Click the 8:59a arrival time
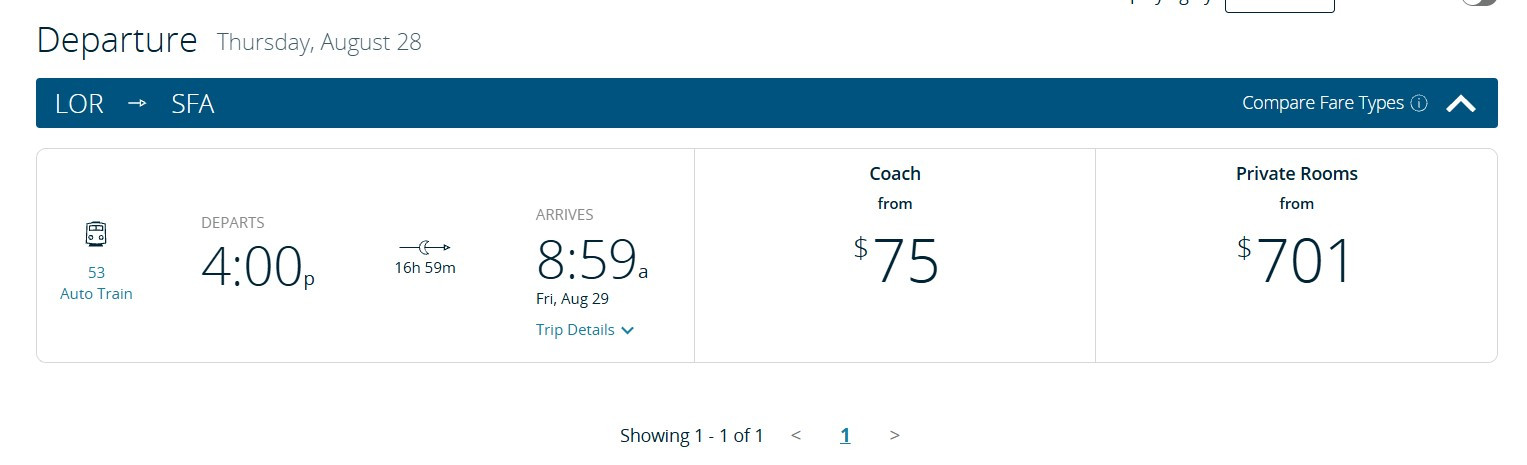This screenshot has height=465, width=1527. pos(592,260)
